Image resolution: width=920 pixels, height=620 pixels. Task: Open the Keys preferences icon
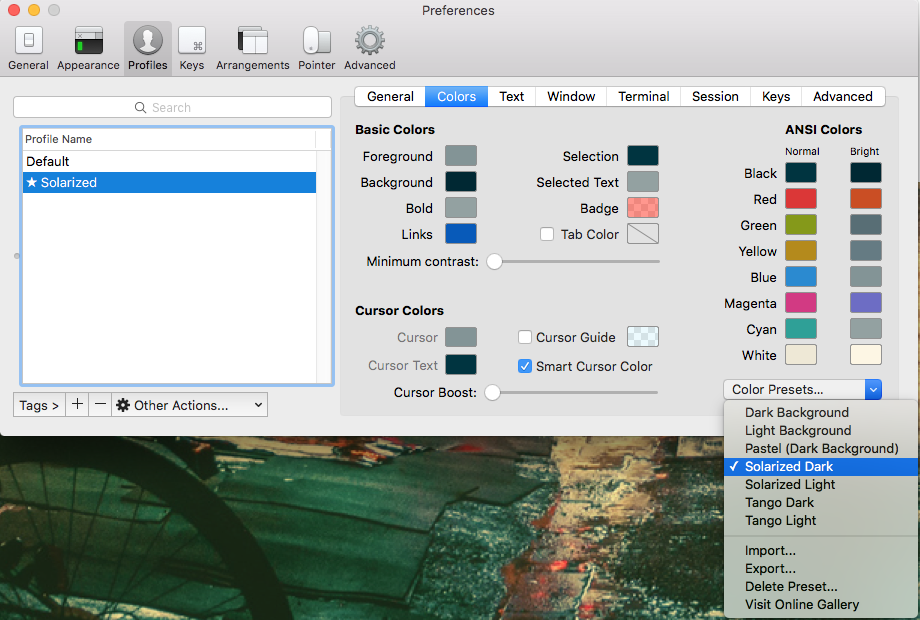192,41
